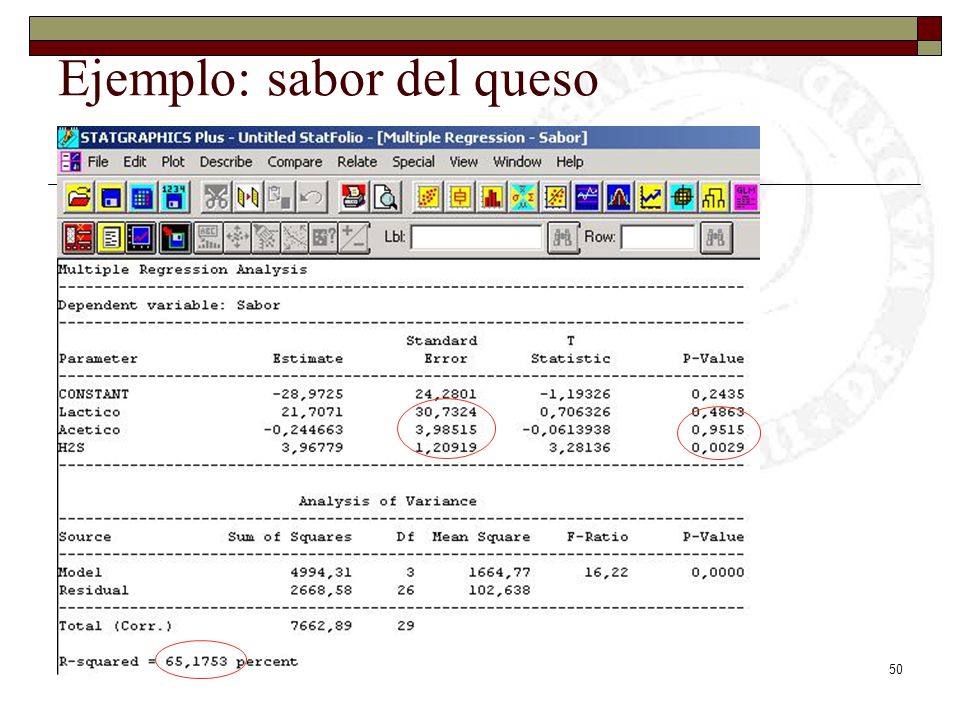
Task: Click the 'Analysis of Variance' heading
Action: pos(388,501)
